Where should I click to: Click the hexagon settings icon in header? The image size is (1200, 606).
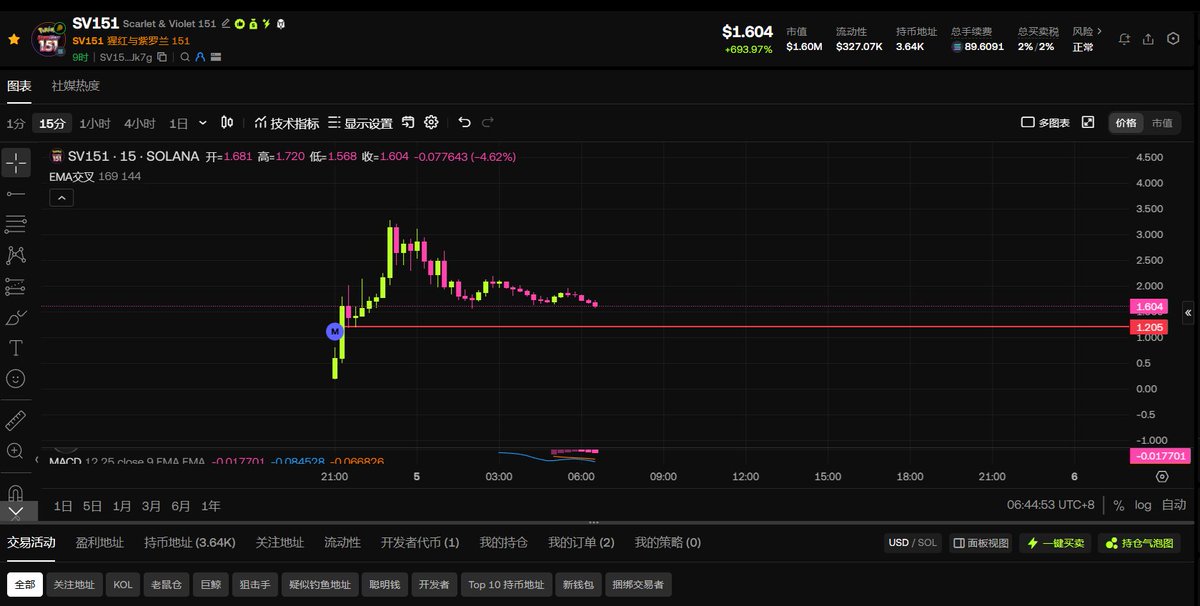tap(1173, 39)
